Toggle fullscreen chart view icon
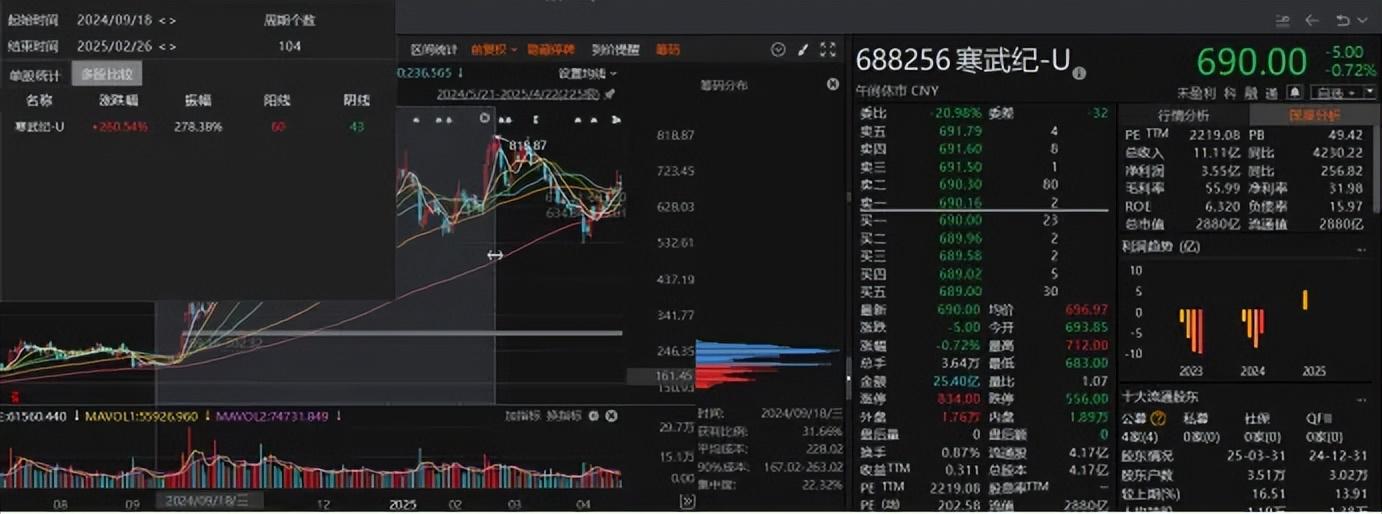This screenshot has height=514, width=1382. [827, 50]
